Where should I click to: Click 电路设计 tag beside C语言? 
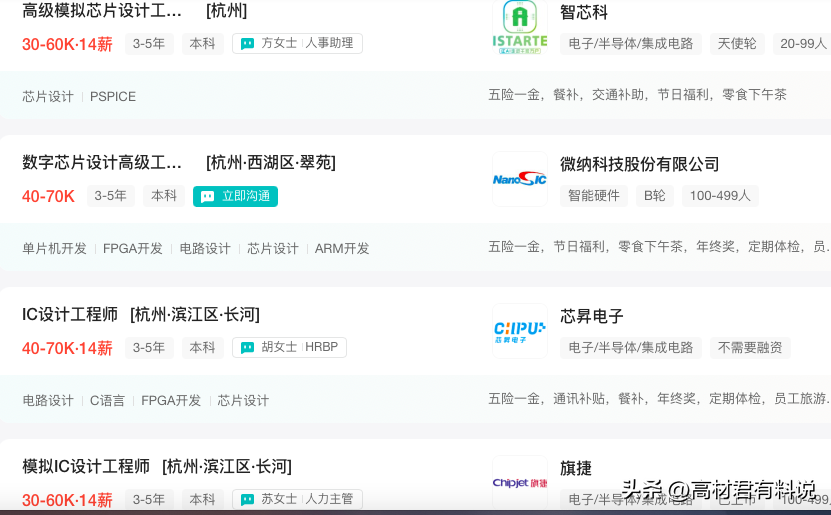point(48,401)
